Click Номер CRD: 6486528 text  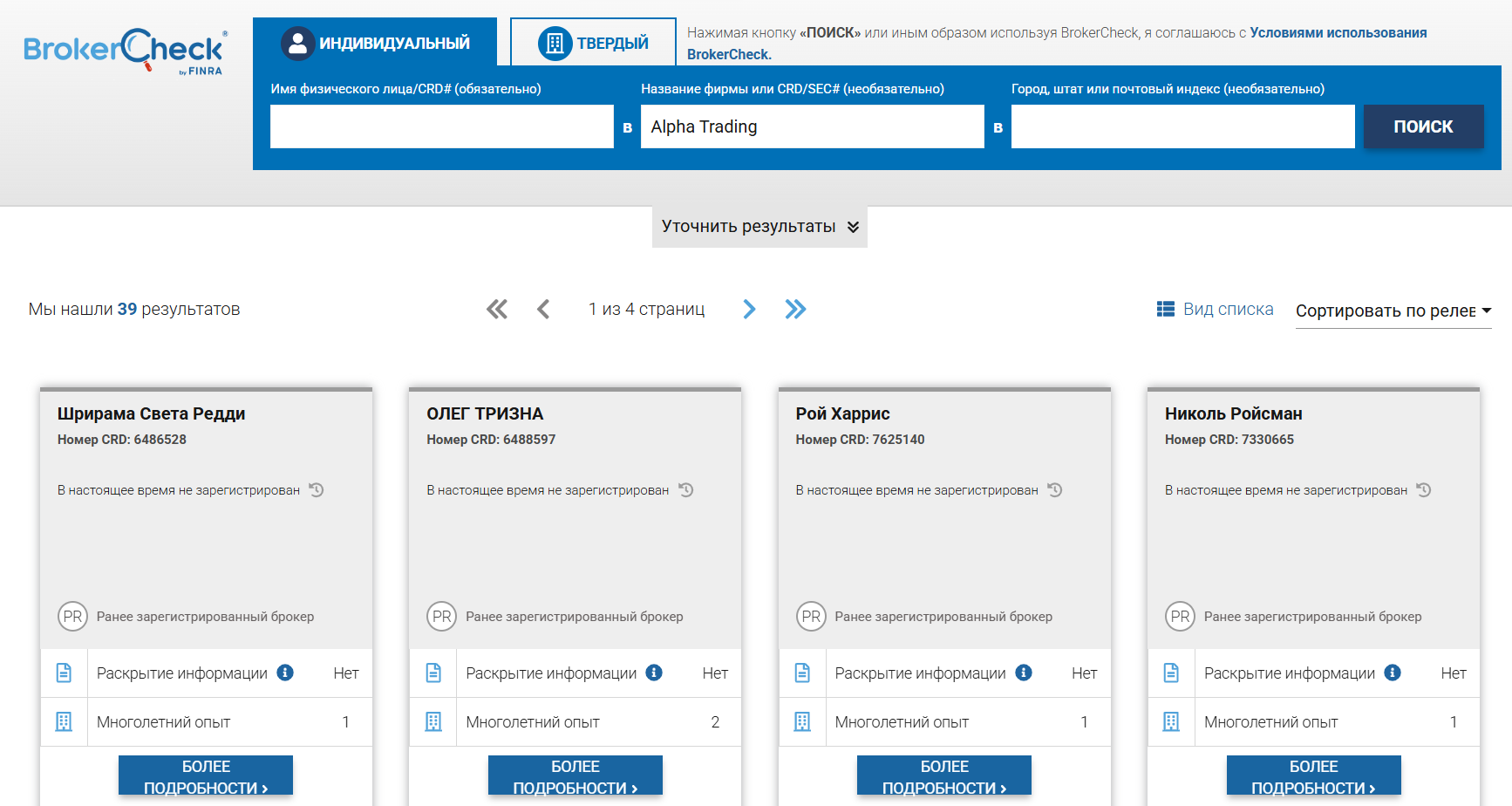[x=122, y=440]
